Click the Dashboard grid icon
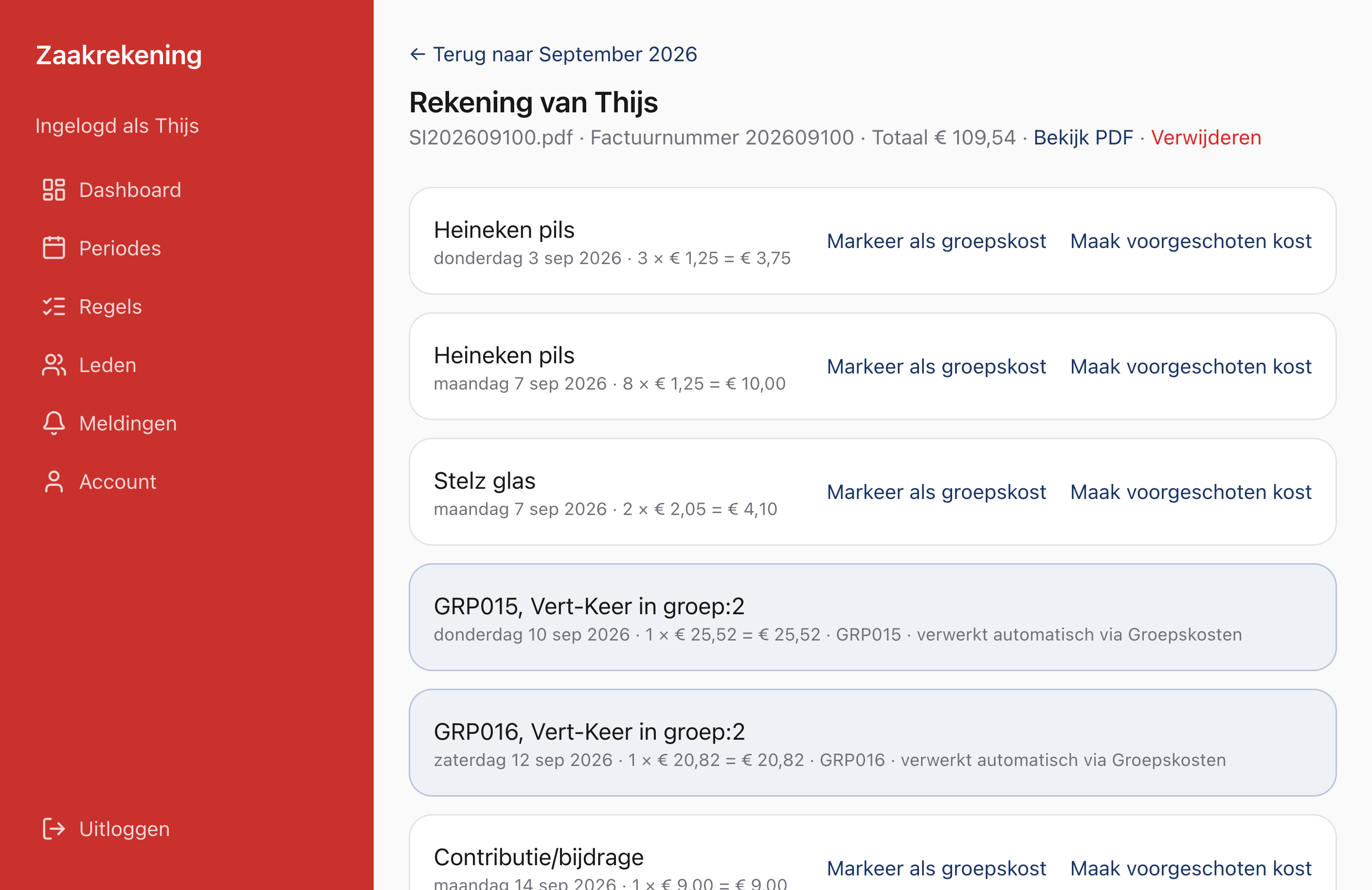 (54, 190)
